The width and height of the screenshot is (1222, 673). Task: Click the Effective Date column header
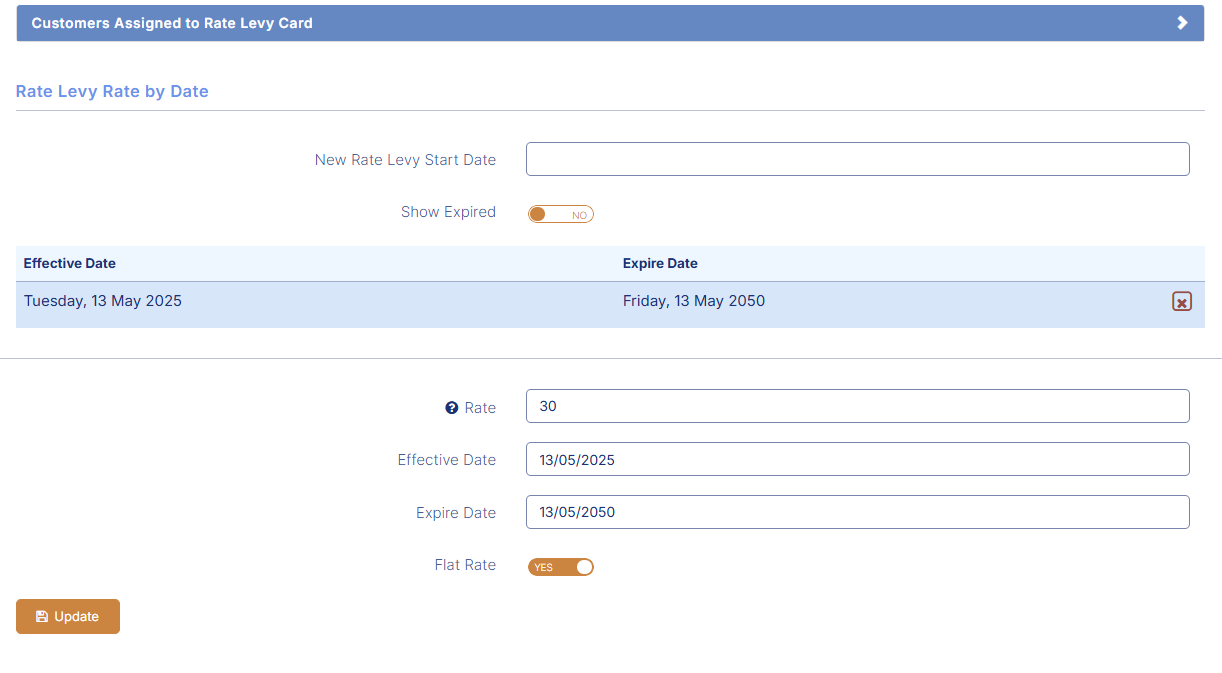(70, 264)
